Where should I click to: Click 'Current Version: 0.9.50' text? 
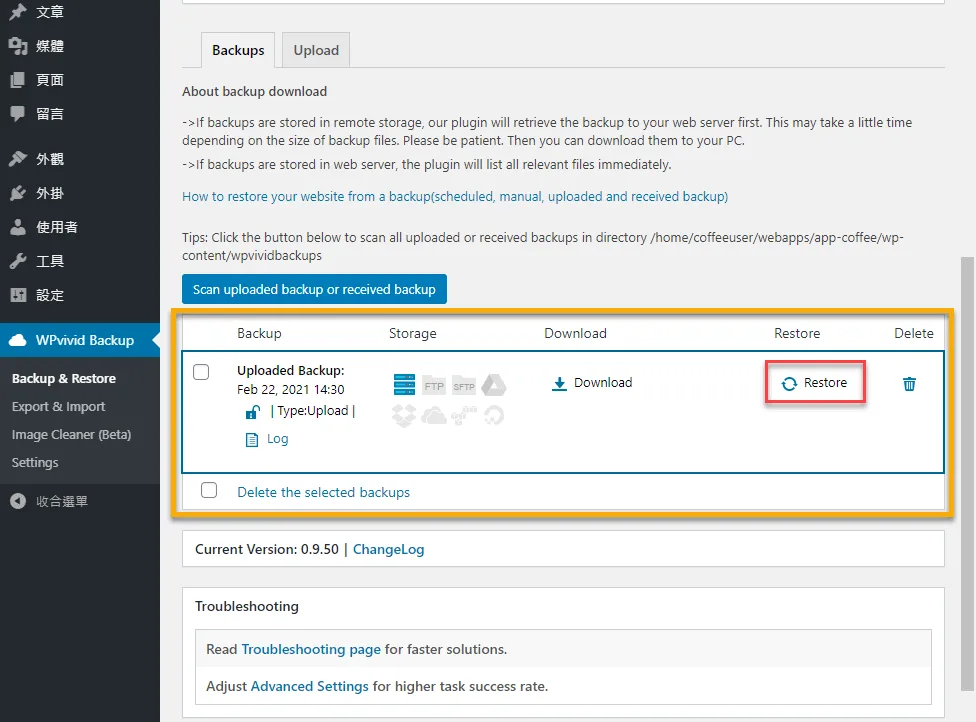(x=266, y=550)
